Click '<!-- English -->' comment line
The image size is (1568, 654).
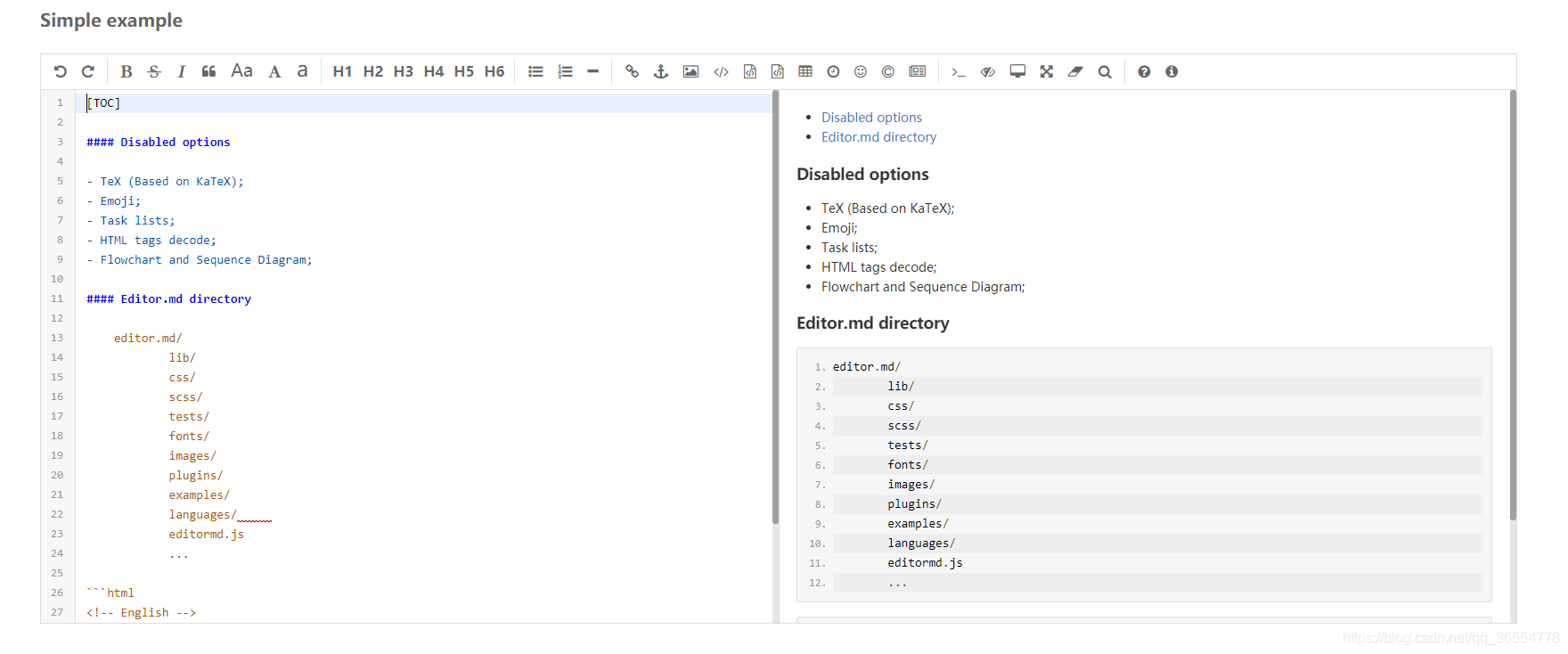141,613
